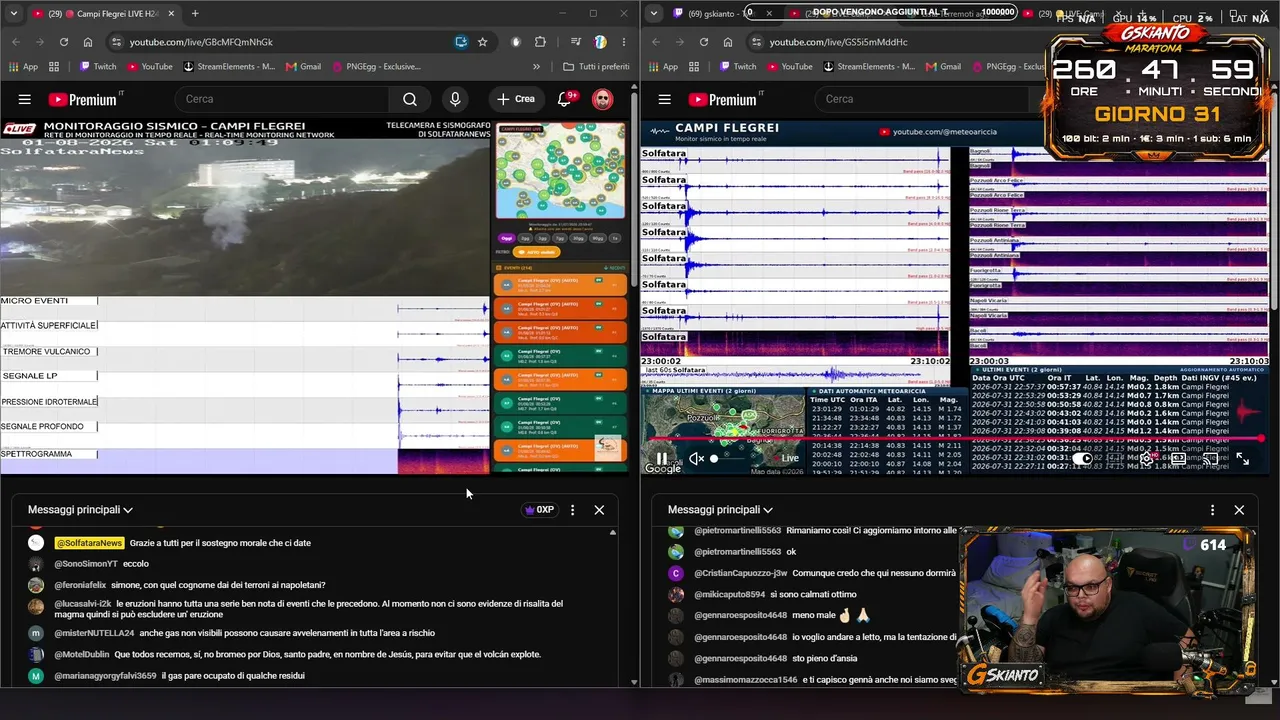Focus the Cerca search field in right YouTube
1280x720 pixels.
[920, 99]
